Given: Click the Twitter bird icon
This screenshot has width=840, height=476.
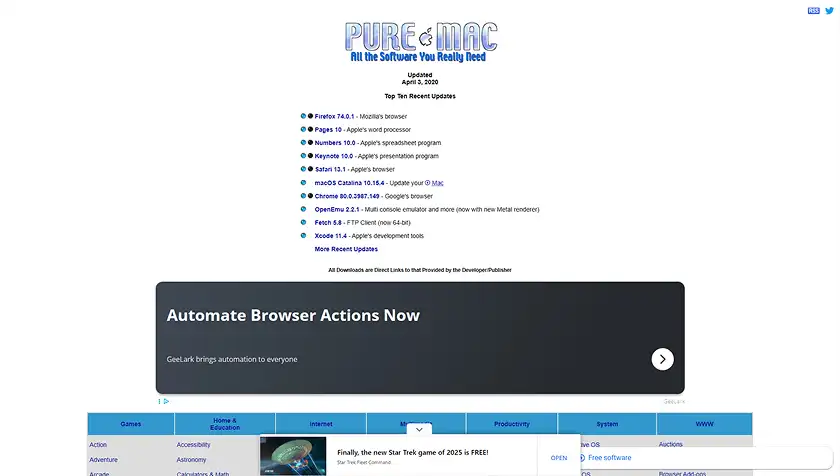Looking at the screenshot, I should (829, 10).
